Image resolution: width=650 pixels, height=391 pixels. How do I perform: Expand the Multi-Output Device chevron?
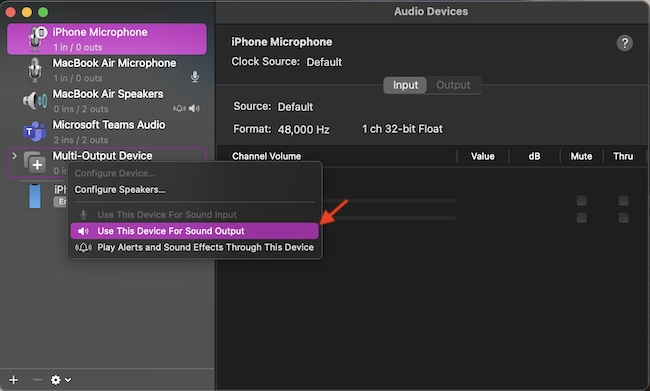pos(15,156)
